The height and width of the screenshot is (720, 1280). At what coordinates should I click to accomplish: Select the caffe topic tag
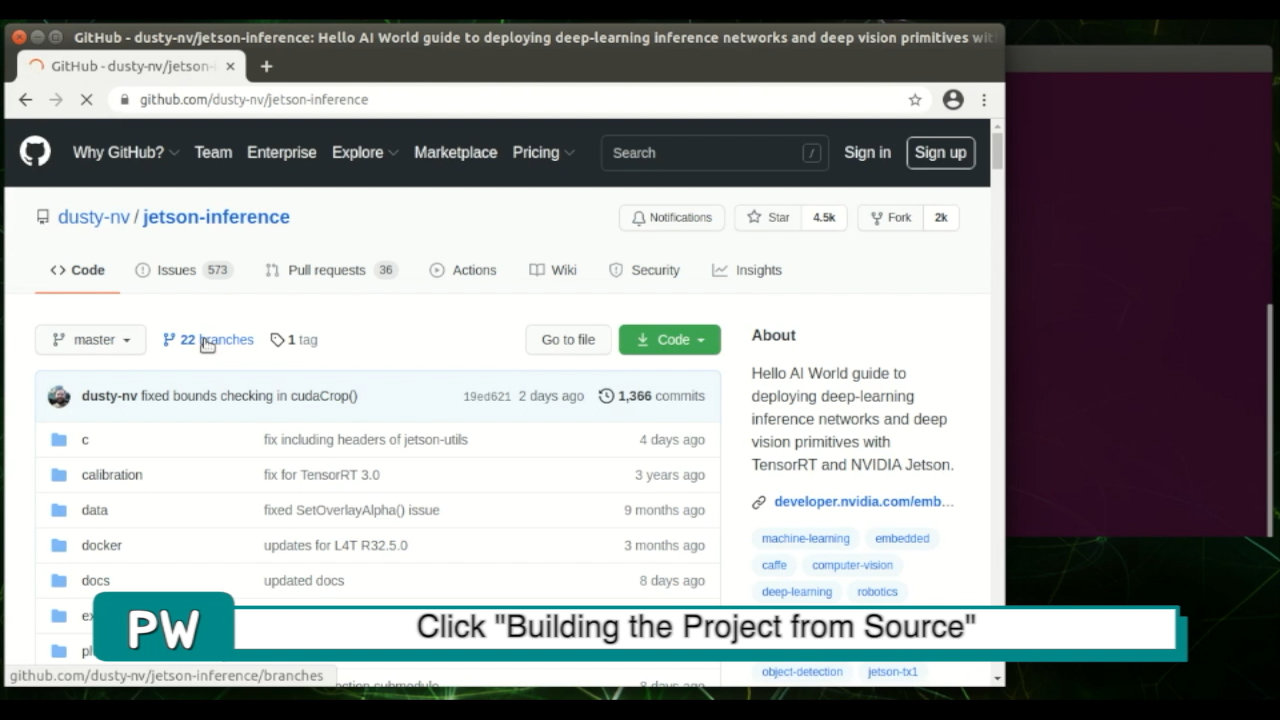pos(774,565)
